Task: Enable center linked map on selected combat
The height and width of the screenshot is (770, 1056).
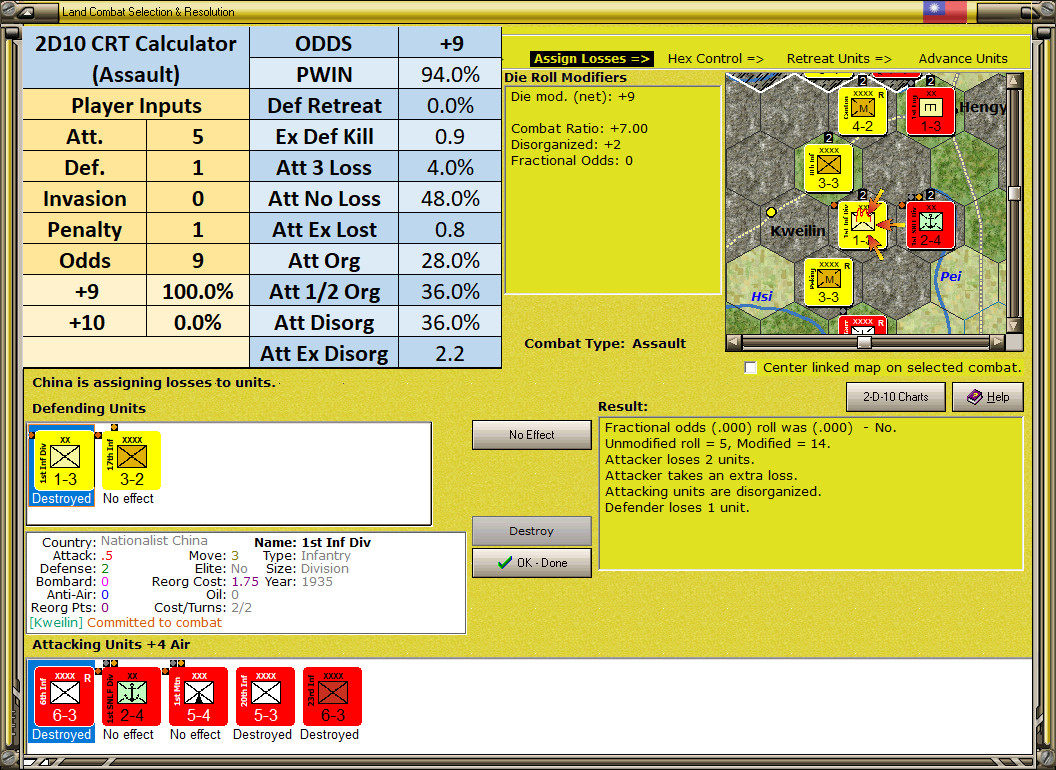Action: point(750,367)
